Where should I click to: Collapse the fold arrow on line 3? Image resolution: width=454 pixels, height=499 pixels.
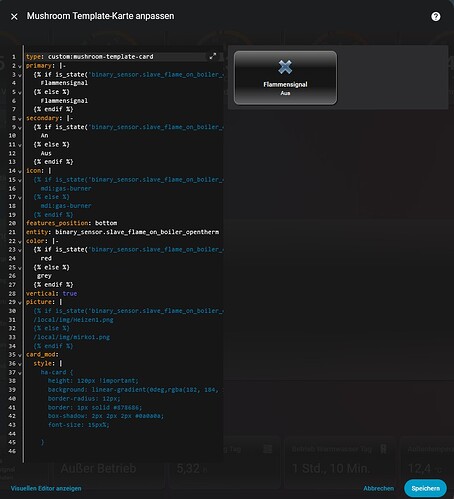[x=20, y=75]
